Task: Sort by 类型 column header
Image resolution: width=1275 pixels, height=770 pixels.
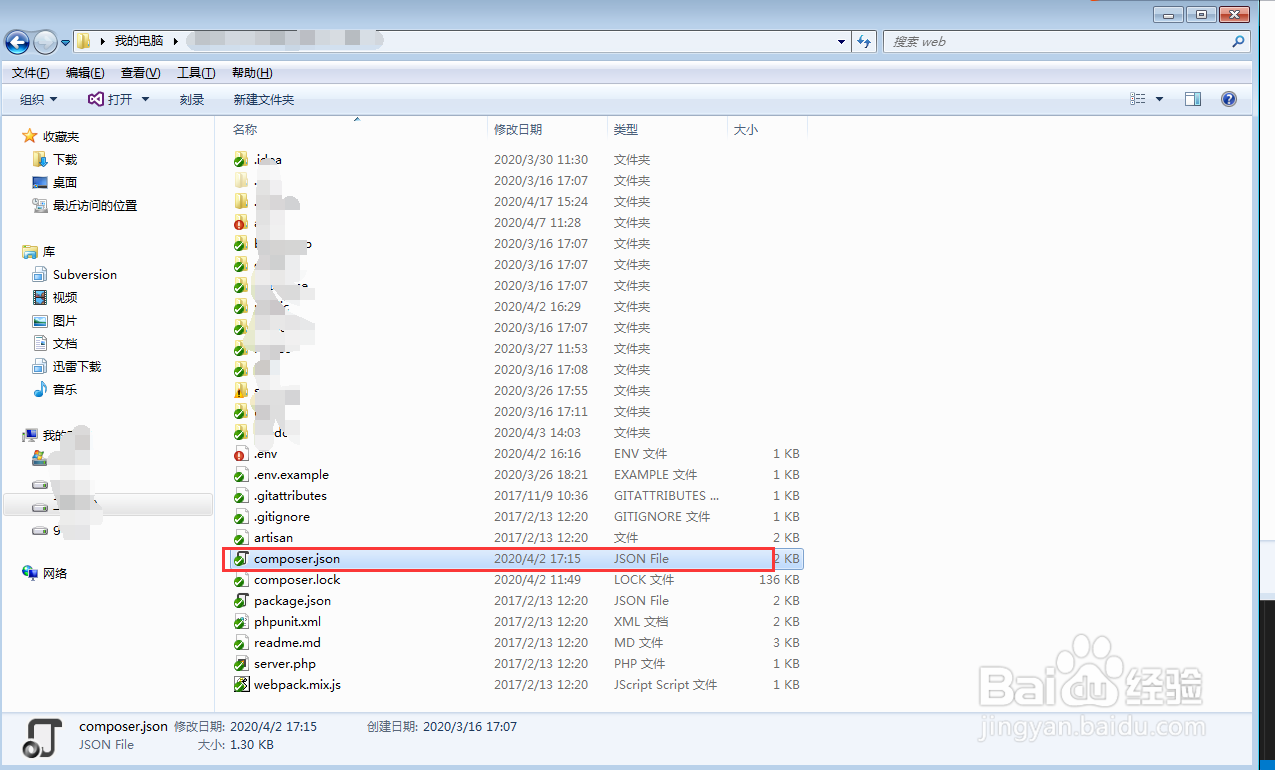Action: pyautogui.click(x=626, y=129)
